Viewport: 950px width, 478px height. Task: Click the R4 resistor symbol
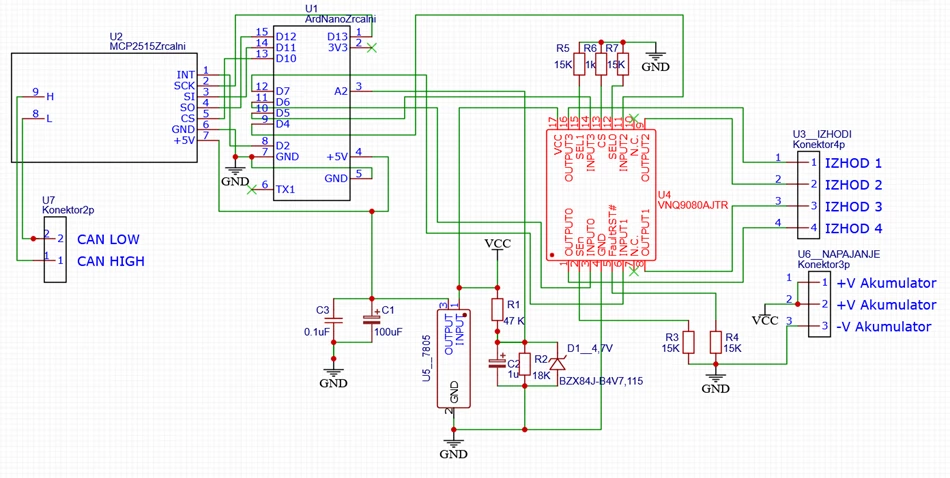point(716,342)
